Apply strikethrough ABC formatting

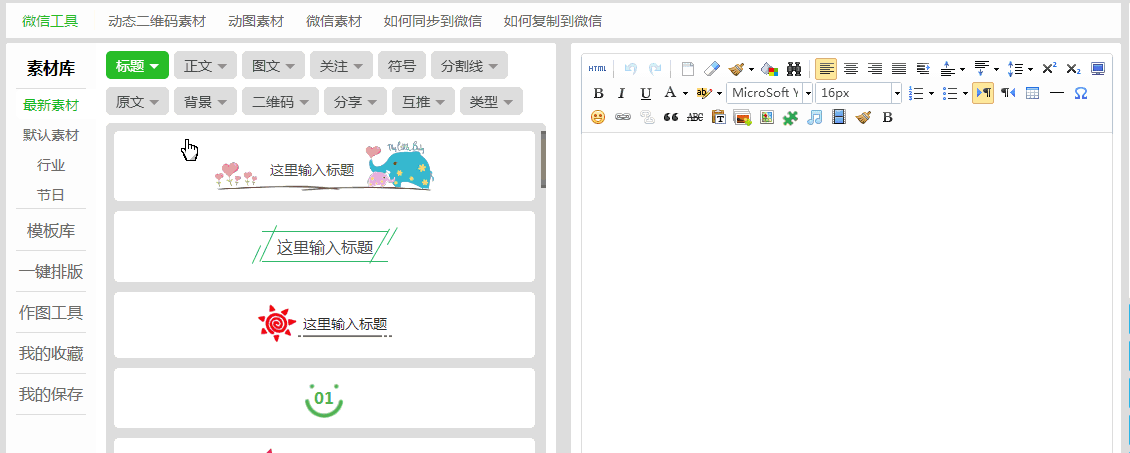click(695, 117)
